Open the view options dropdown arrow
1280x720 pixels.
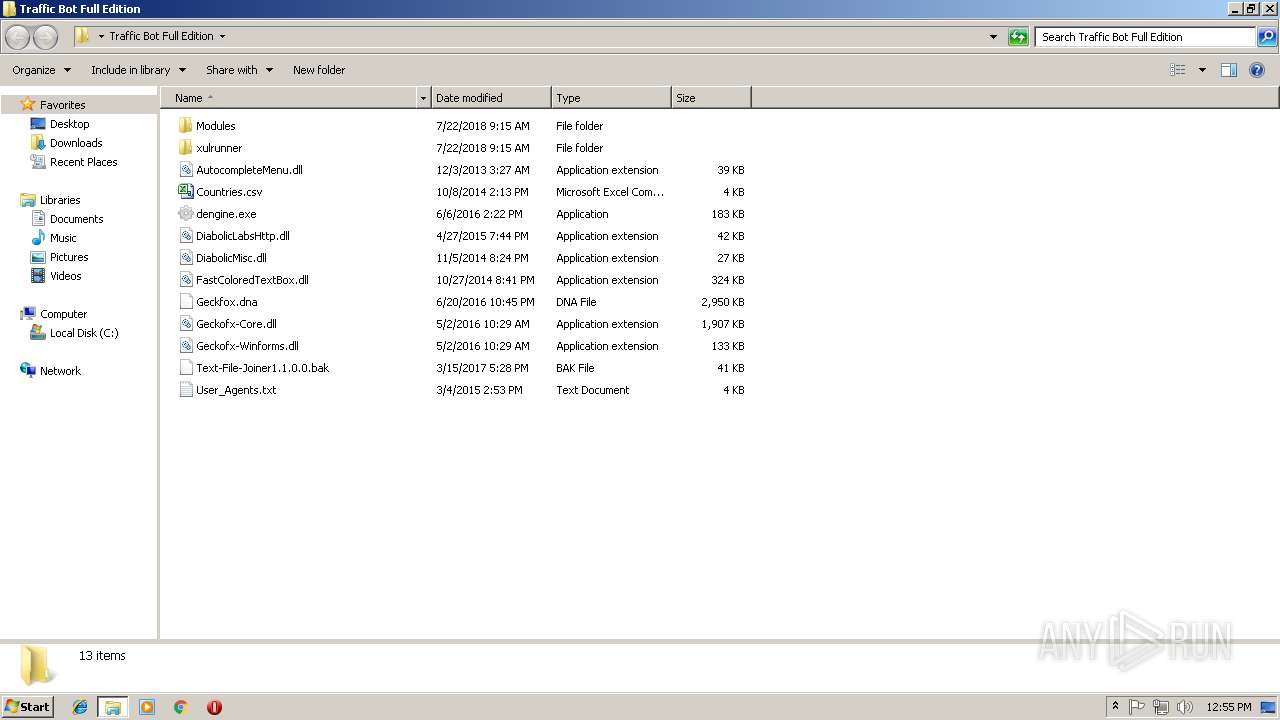click(x=1202, y=70)
